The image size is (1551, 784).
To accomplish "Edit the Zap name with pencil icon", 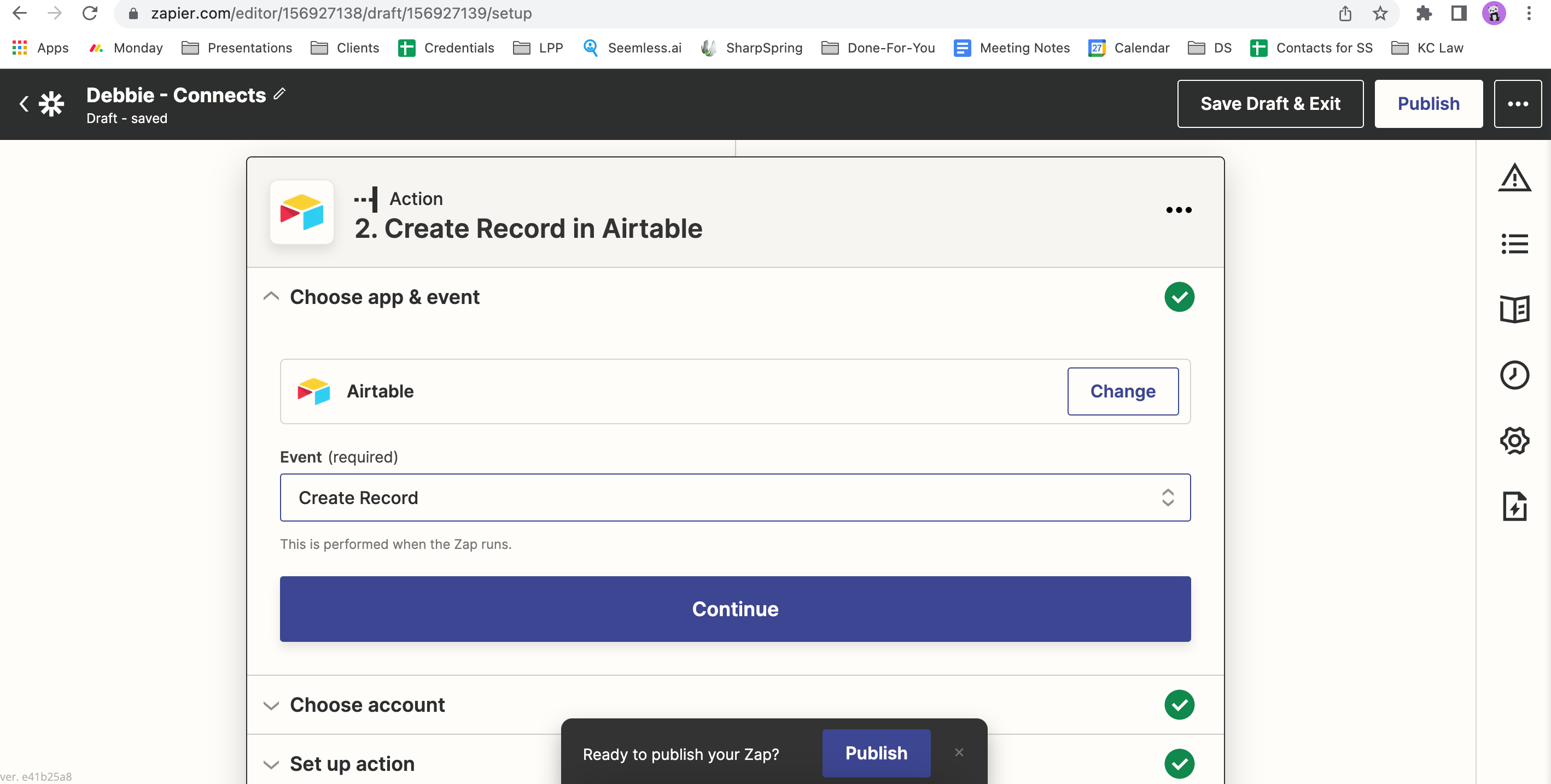I will click(x=279, y=94).
